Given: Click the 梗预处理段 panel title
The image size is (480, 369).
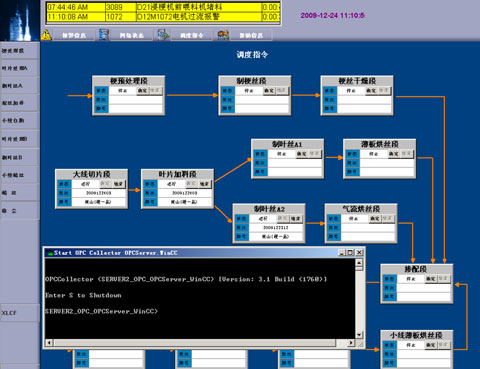Looking at the screenshot, I should [x=129, y=81].
